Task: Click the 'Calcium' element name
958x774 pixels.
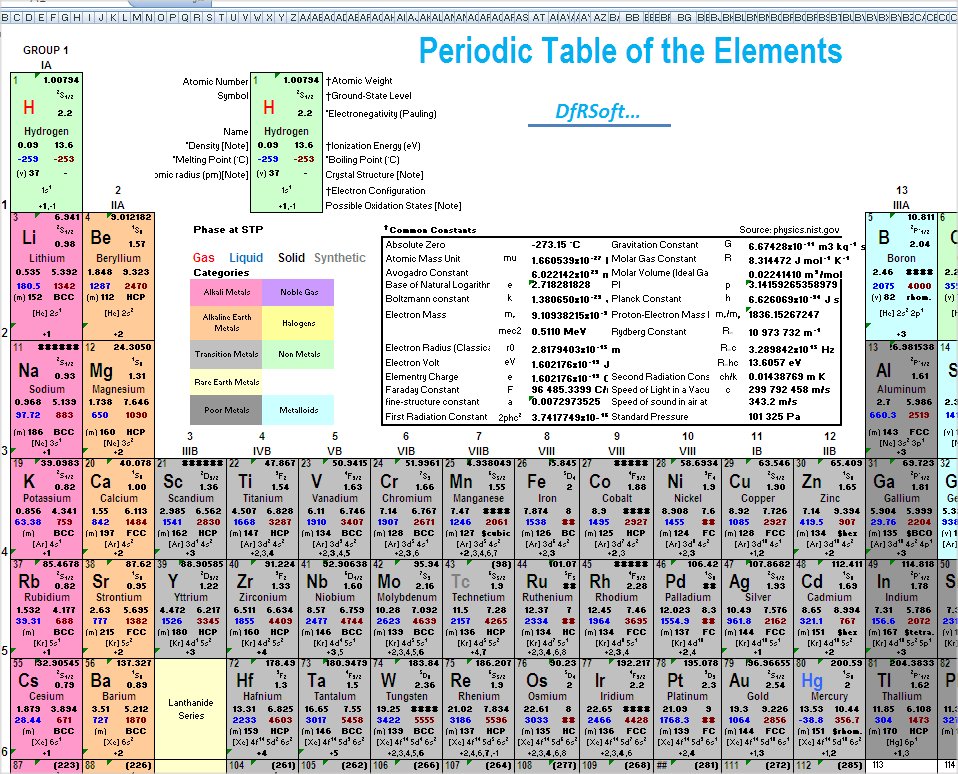Action: (x=119, y=498)
